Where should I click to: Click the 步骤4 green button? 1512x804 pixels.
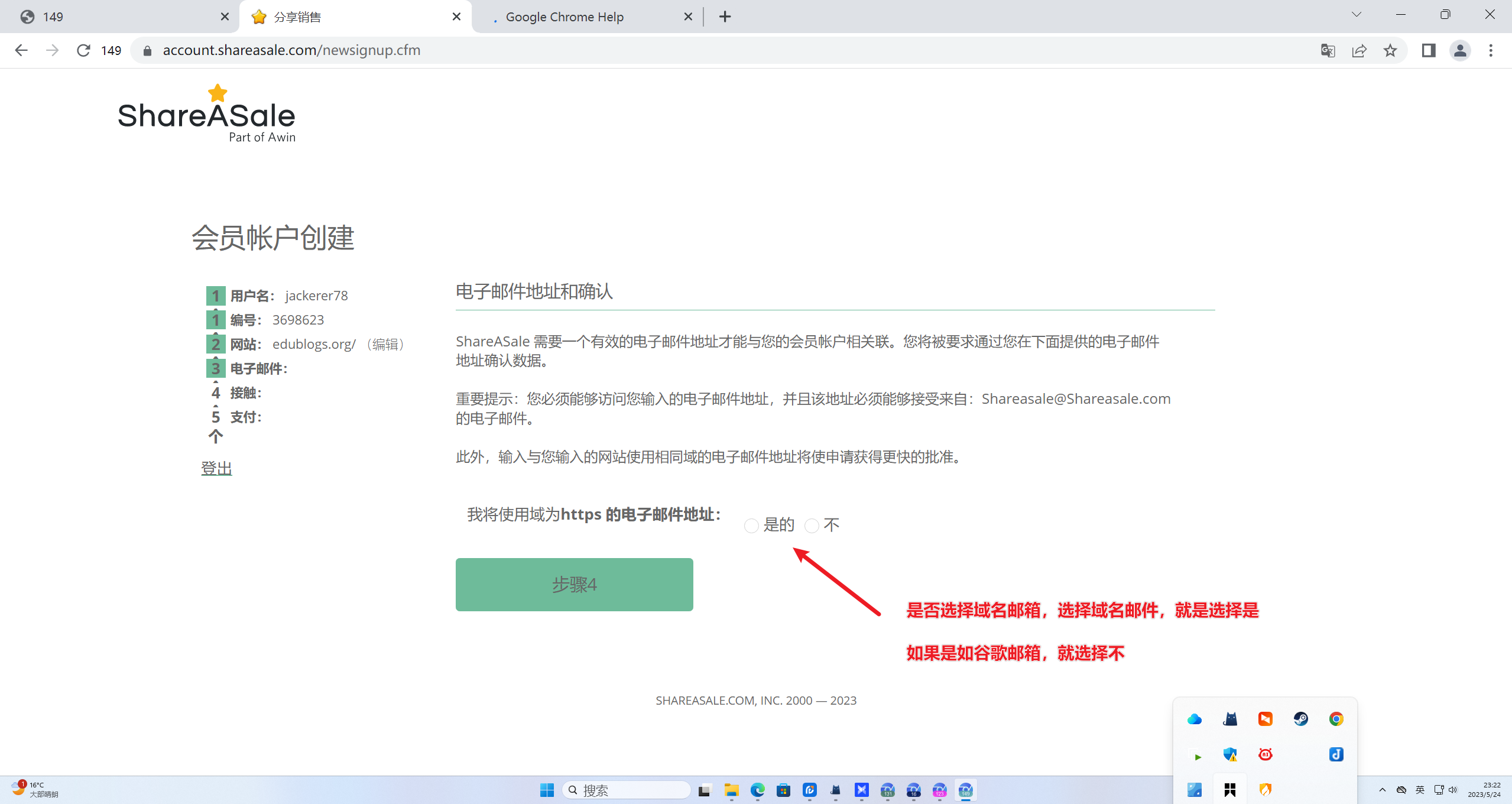pyautogui.click(x=574, y=584)
